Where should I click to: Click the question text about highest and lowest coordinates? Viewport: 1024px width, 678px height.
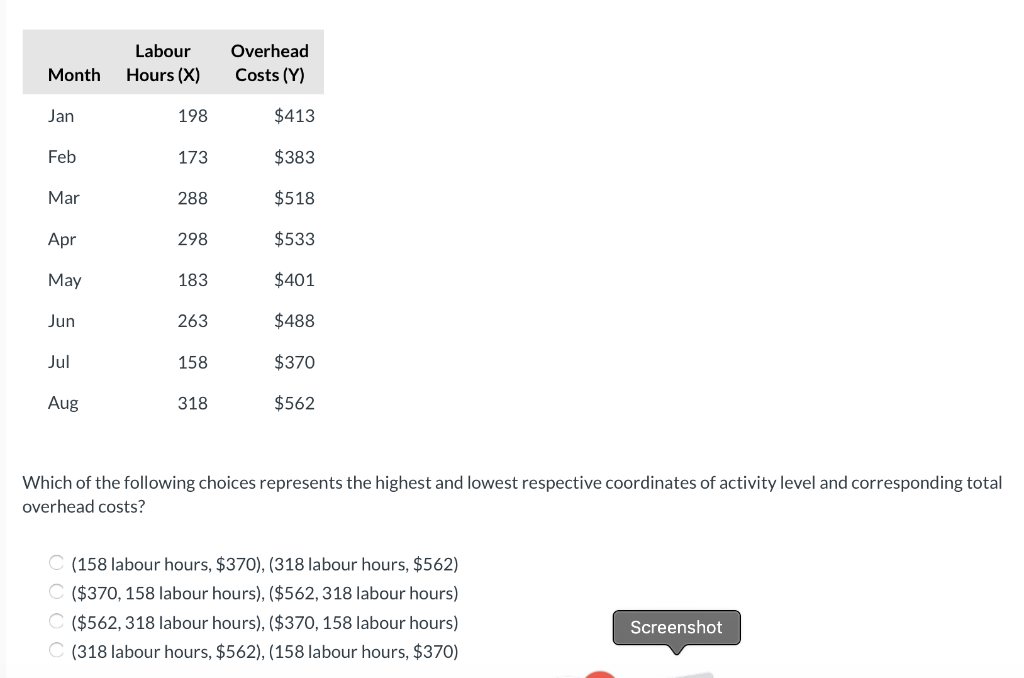tap(512, 494)
